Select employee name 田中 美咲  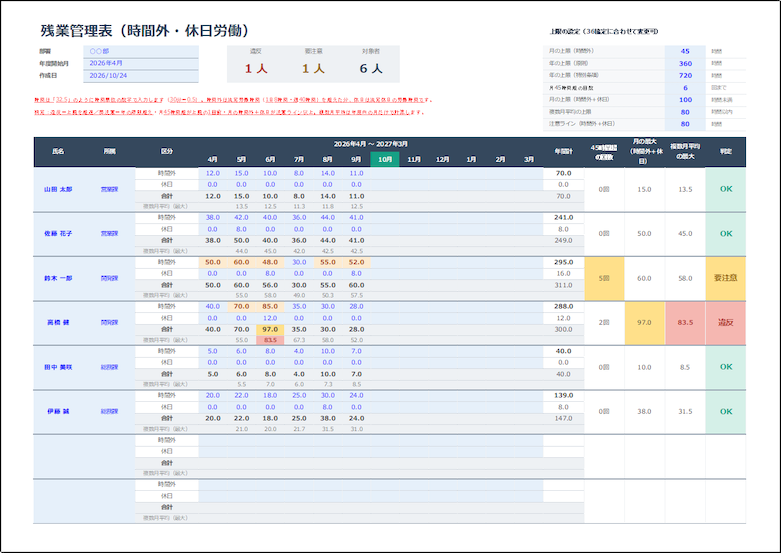point(58,367)
